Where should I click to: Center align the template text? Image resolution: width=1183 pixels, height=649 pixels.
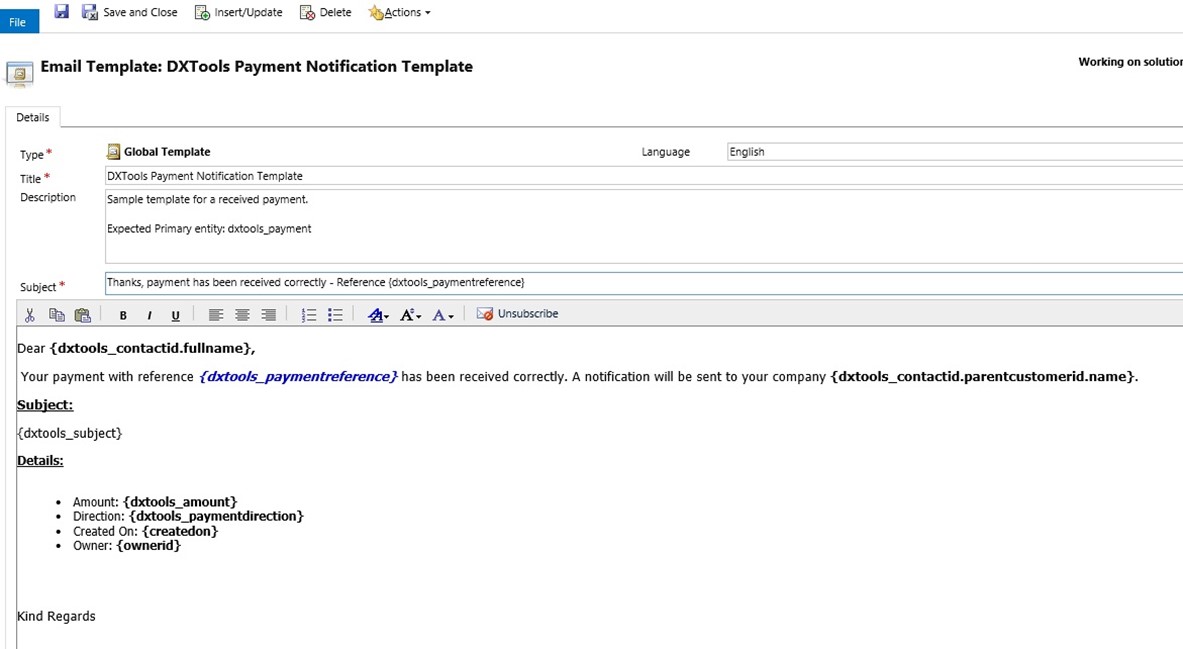point(242,315)
